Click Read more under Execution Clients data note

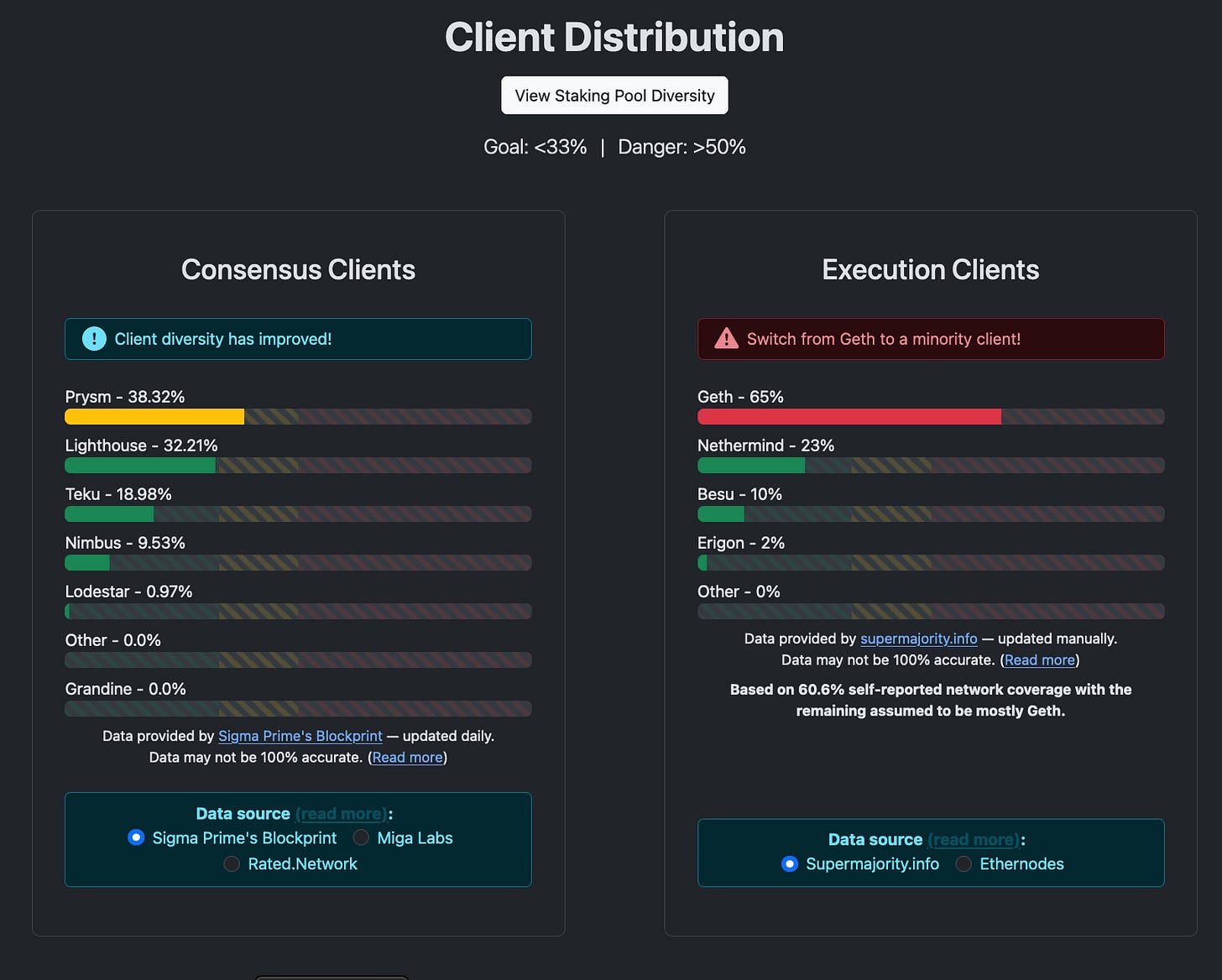pos(1040,659)
